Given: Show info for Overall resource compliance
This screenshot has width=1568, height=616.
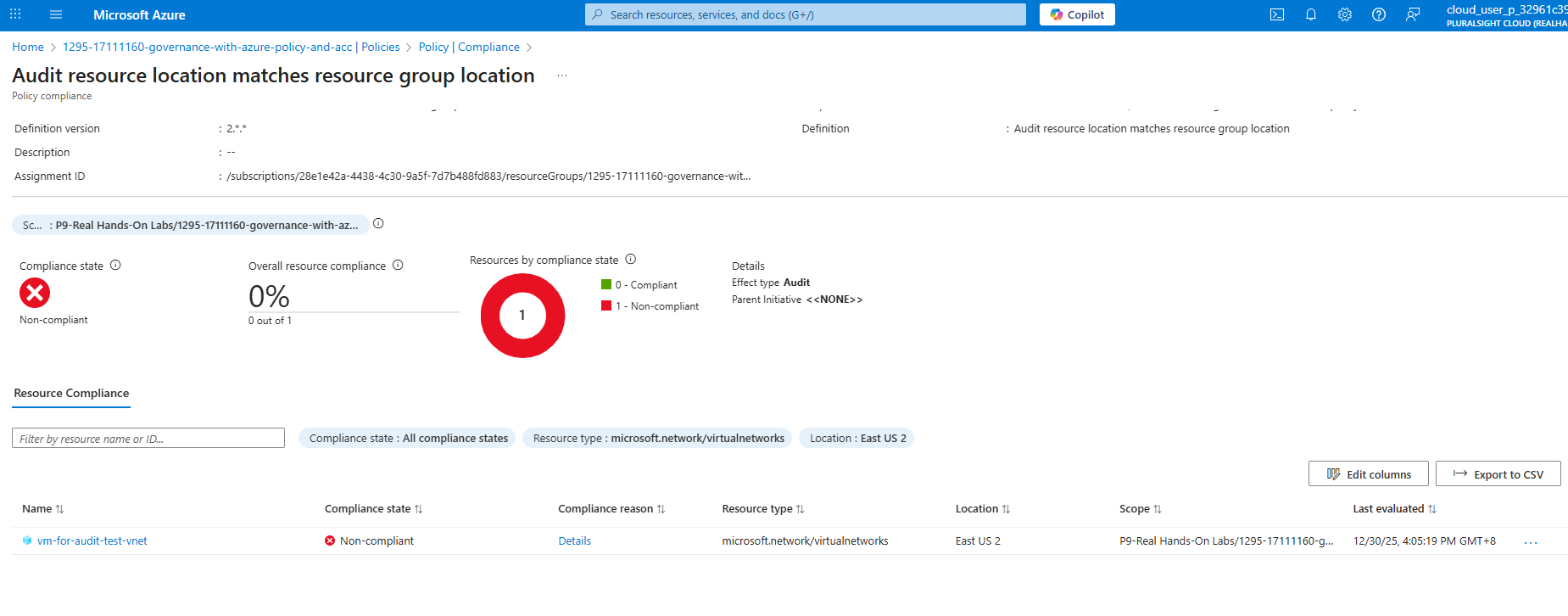Looking at the screenshot, I should click(x=398, y=265).
